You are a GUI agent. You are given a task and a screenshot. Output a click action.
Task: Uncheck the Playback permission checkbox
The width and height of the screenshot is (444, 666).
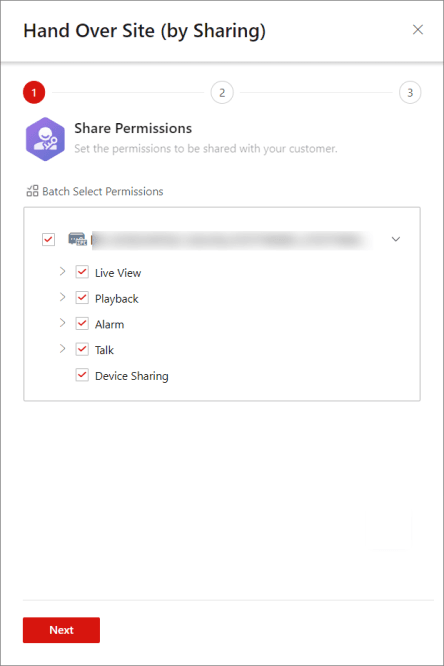[x=82, y=298]
